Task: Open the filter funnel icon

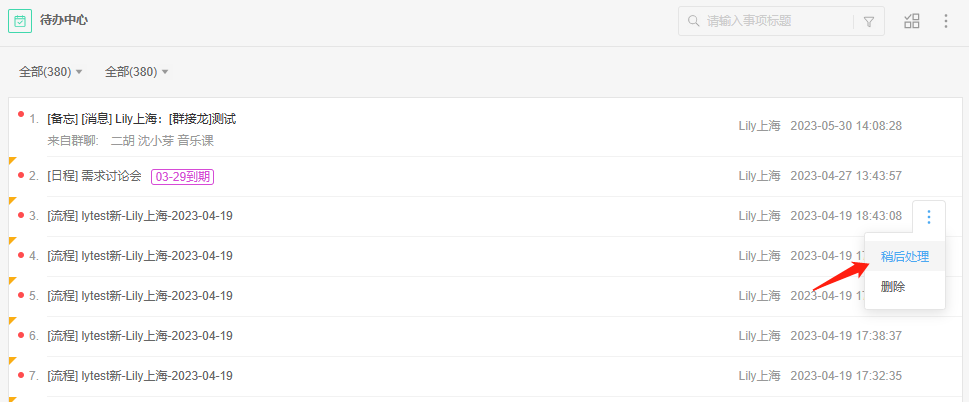Action: [868, 21]
